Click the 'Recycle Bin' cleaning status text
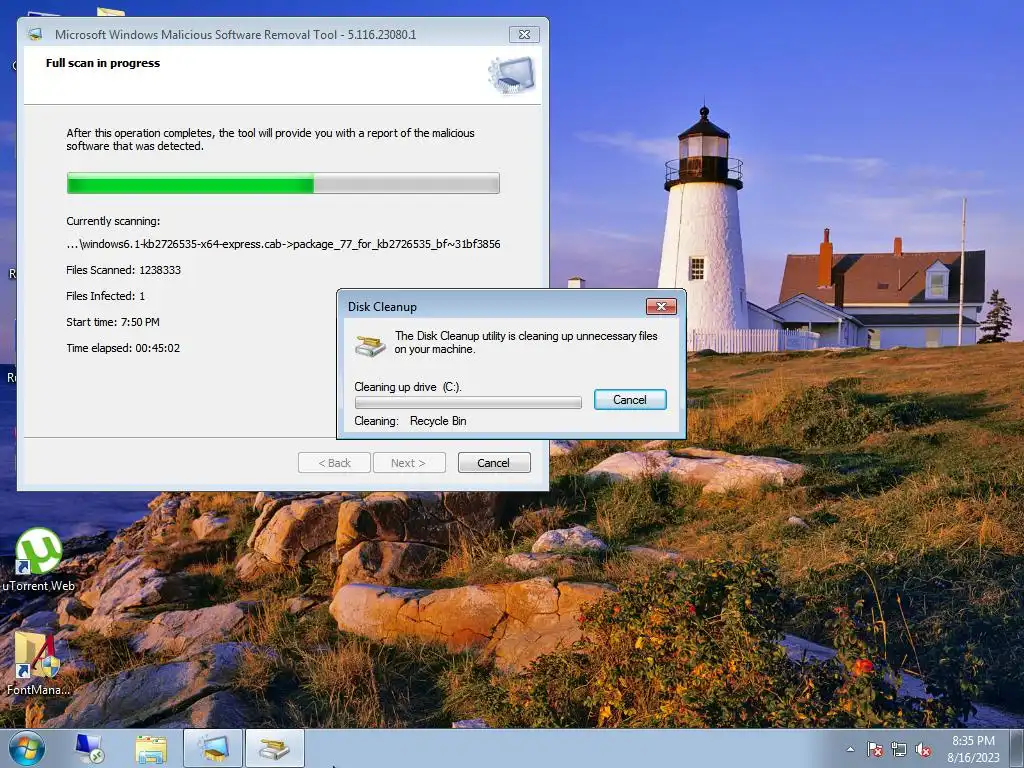This screenshot has width=1024, height=768. click(438, 421)
